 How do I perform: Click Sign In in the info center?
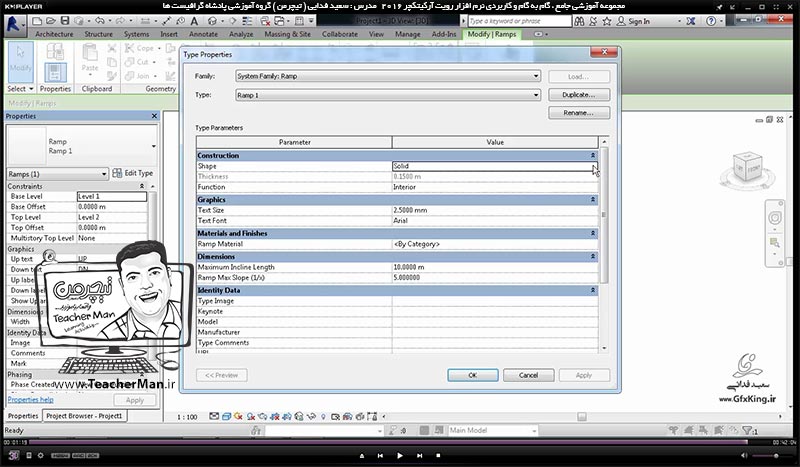pos(639,21)
